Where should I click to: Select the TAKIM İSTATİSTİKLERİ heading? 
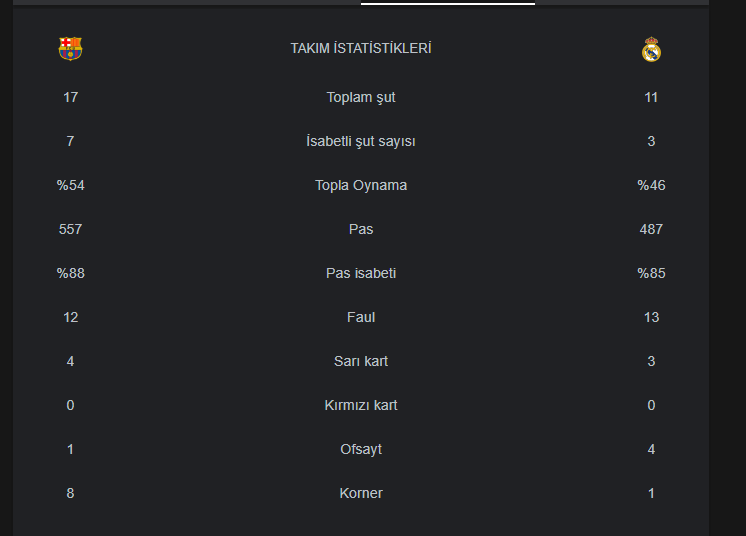(x=361, y=49)
